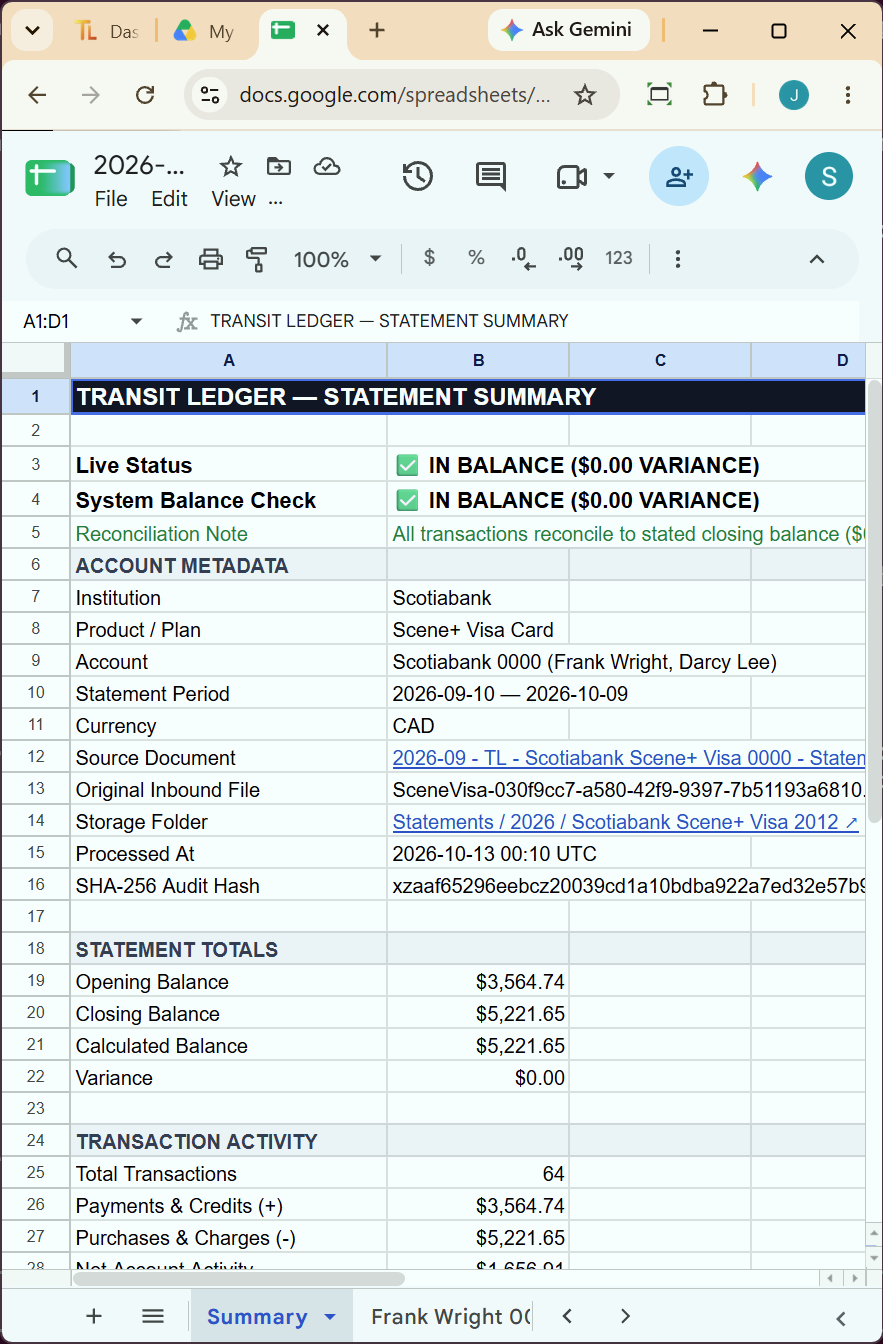This screenshot has height=1344, width=883.
Task: Open the Chrome three-dot menu
Action: point(848,95)
